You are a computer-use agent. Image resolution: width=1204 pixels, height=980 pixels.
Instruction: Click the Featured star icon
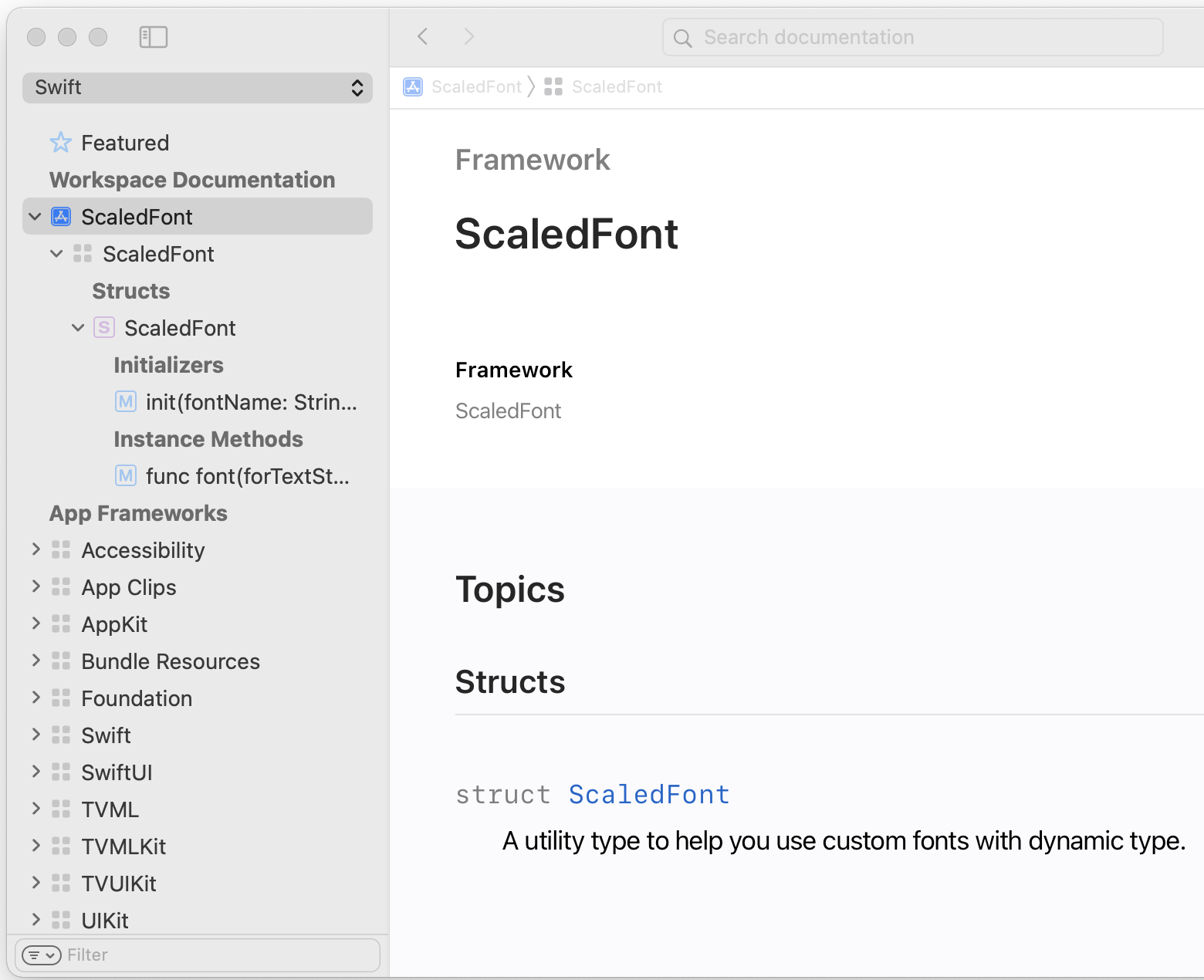60,142
